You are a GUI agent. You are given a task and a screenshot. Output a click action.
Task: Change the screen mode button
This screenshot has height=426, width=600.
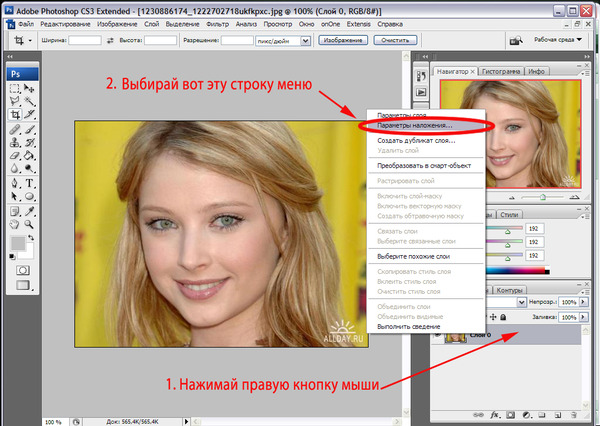coord(23,285)
